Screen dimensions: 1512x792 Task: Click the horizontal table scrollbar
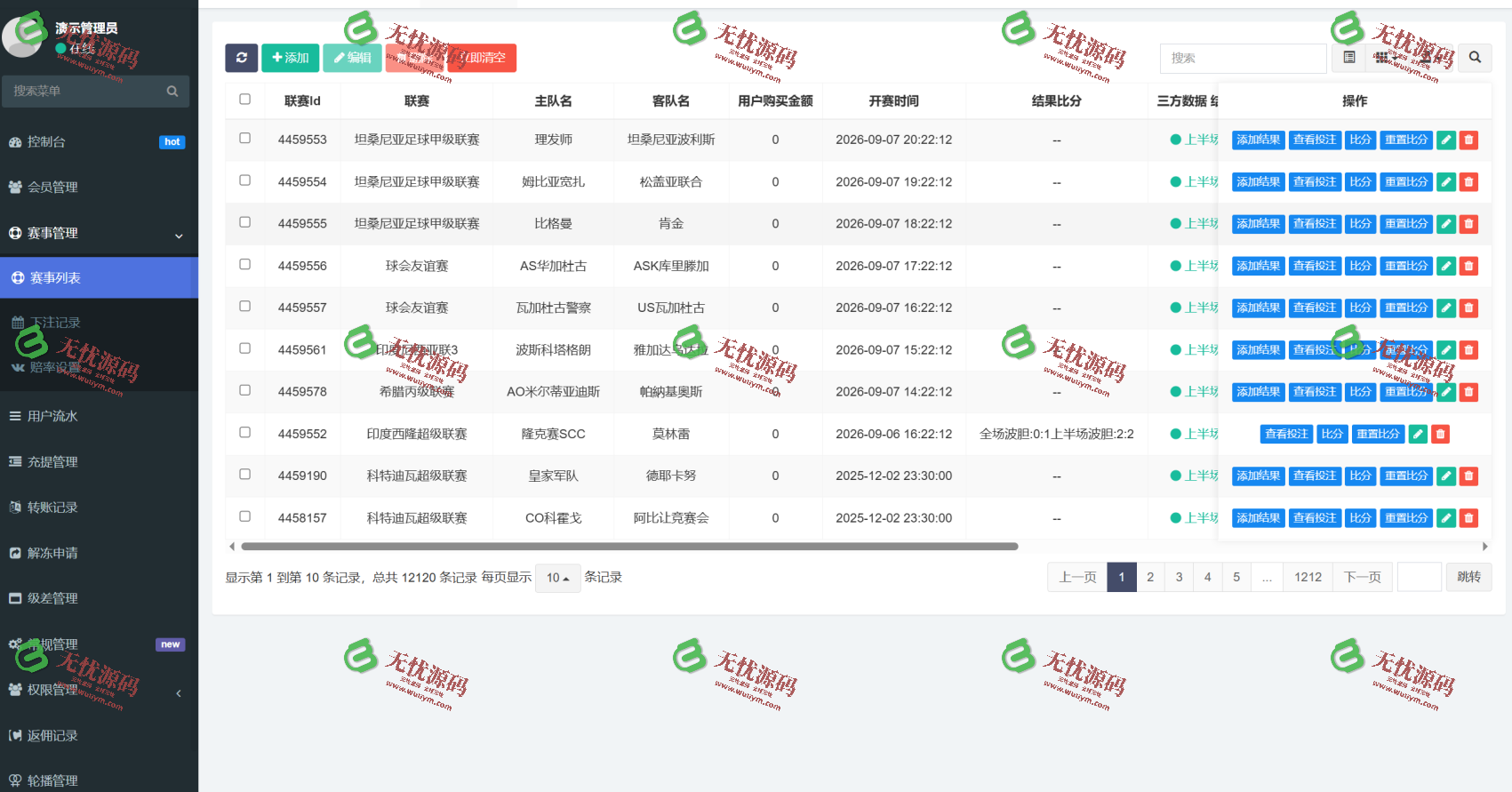(629, 547)
